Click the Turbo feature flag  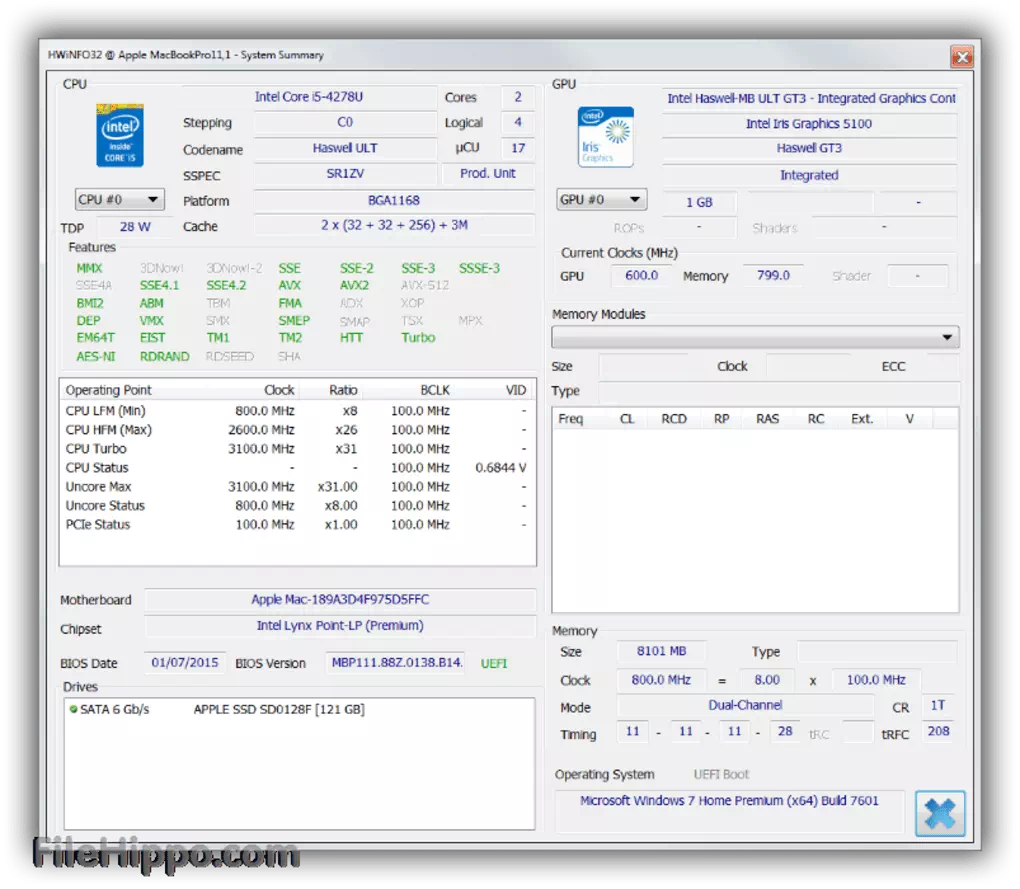tap(418, 338)
